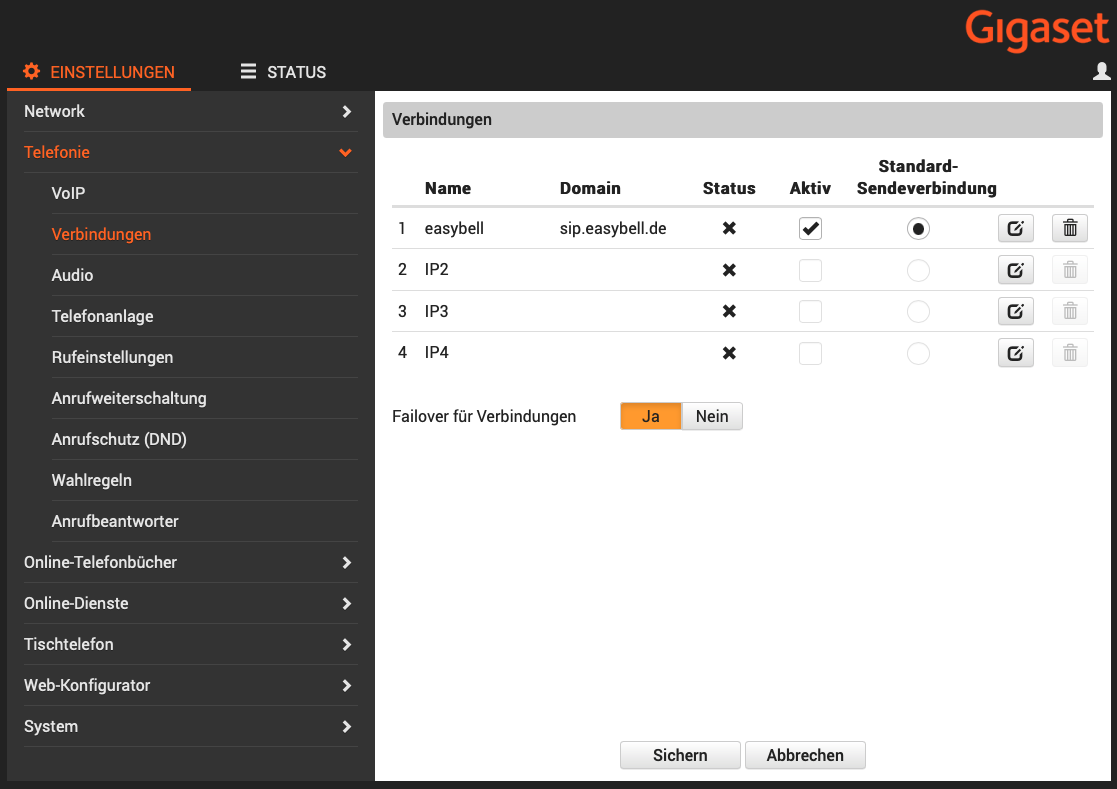The height and width of the screenshot is (789, 1117).
Task: Expand the Network menu section
Action: (189, 112)
